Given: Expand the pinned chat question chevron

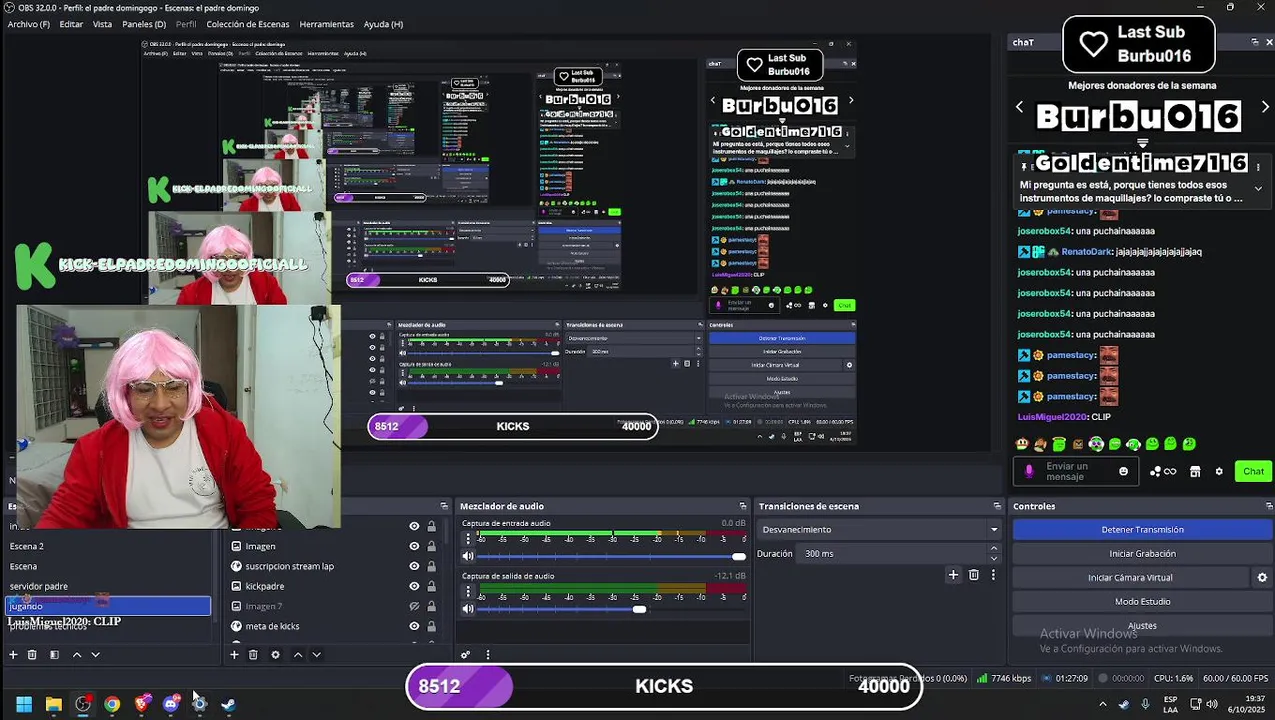Looking at the screenshot, I should 1258,188.
